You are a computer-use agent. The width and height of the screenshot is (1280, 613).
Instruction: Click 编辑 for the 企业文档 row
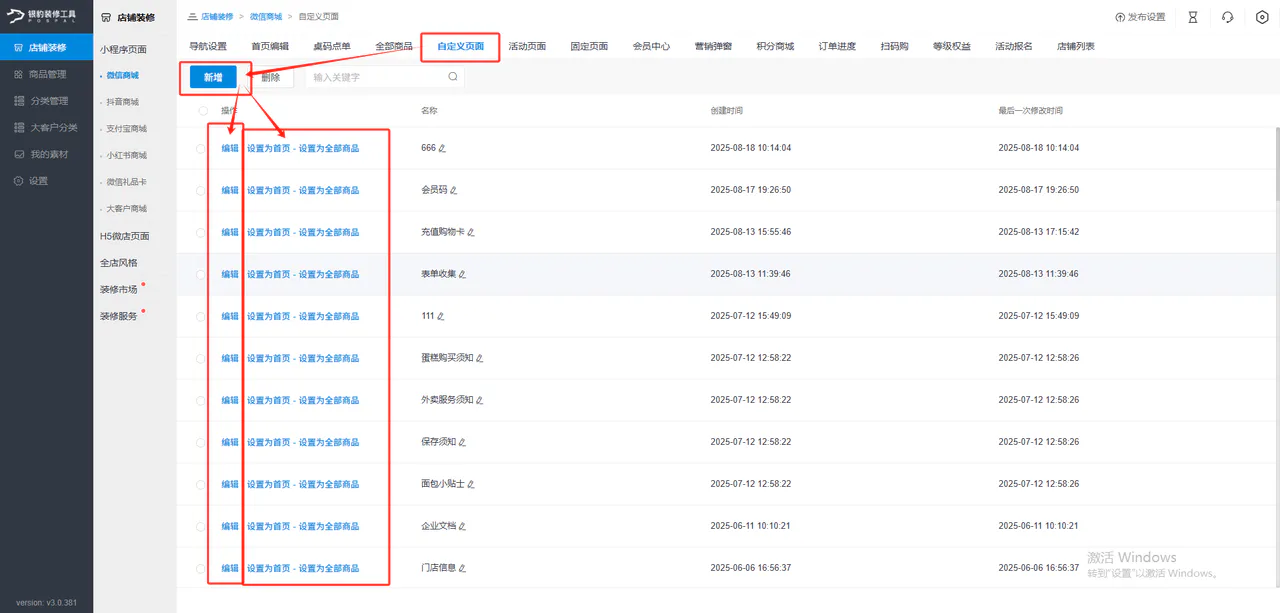click(230, 526)
